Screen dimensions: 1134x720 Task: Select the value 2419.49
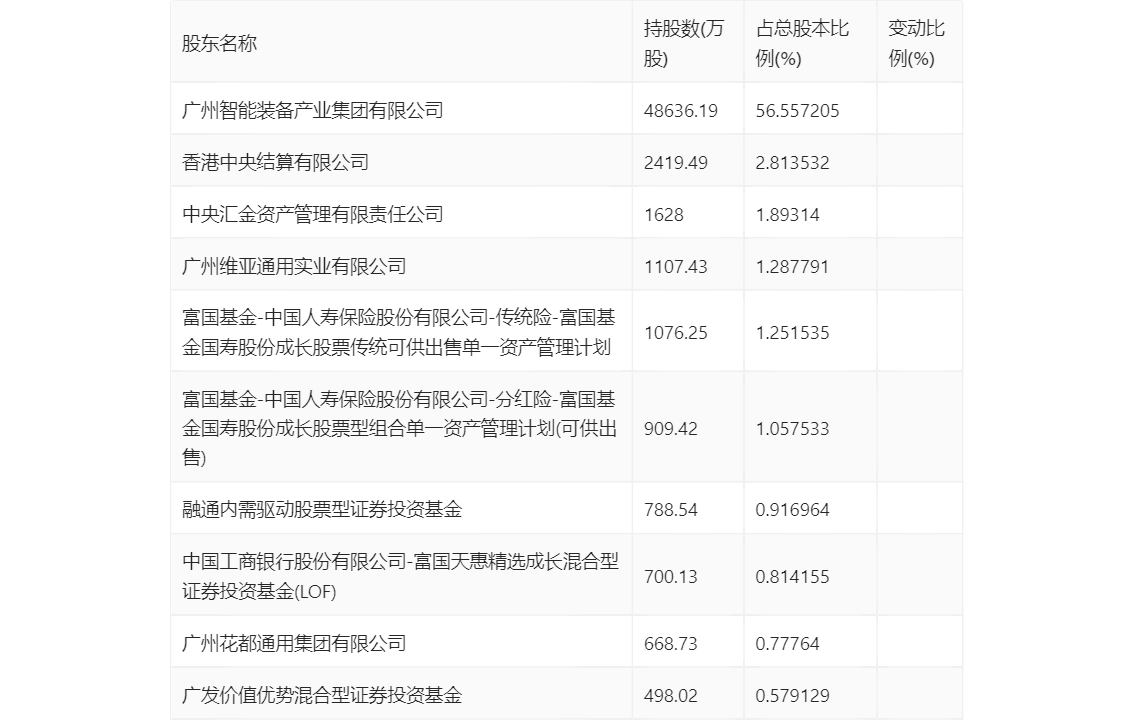675,163
